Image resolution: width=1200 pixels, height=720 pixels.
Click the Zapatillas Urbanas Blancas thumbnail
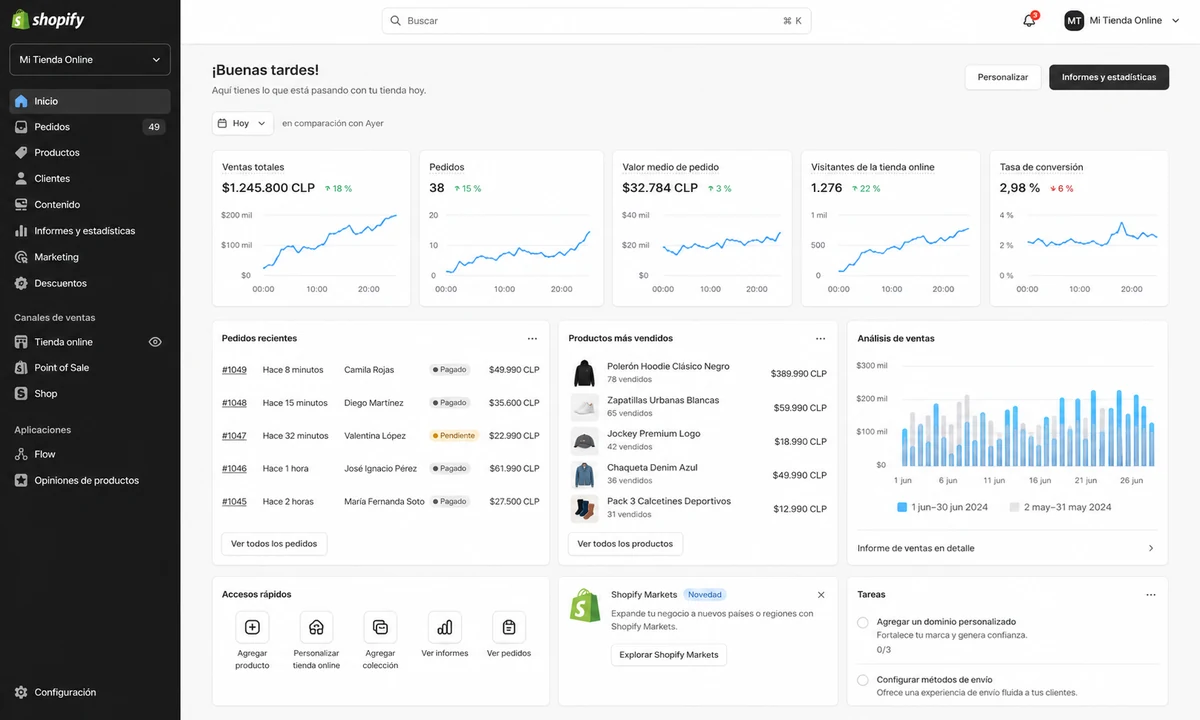584,407
